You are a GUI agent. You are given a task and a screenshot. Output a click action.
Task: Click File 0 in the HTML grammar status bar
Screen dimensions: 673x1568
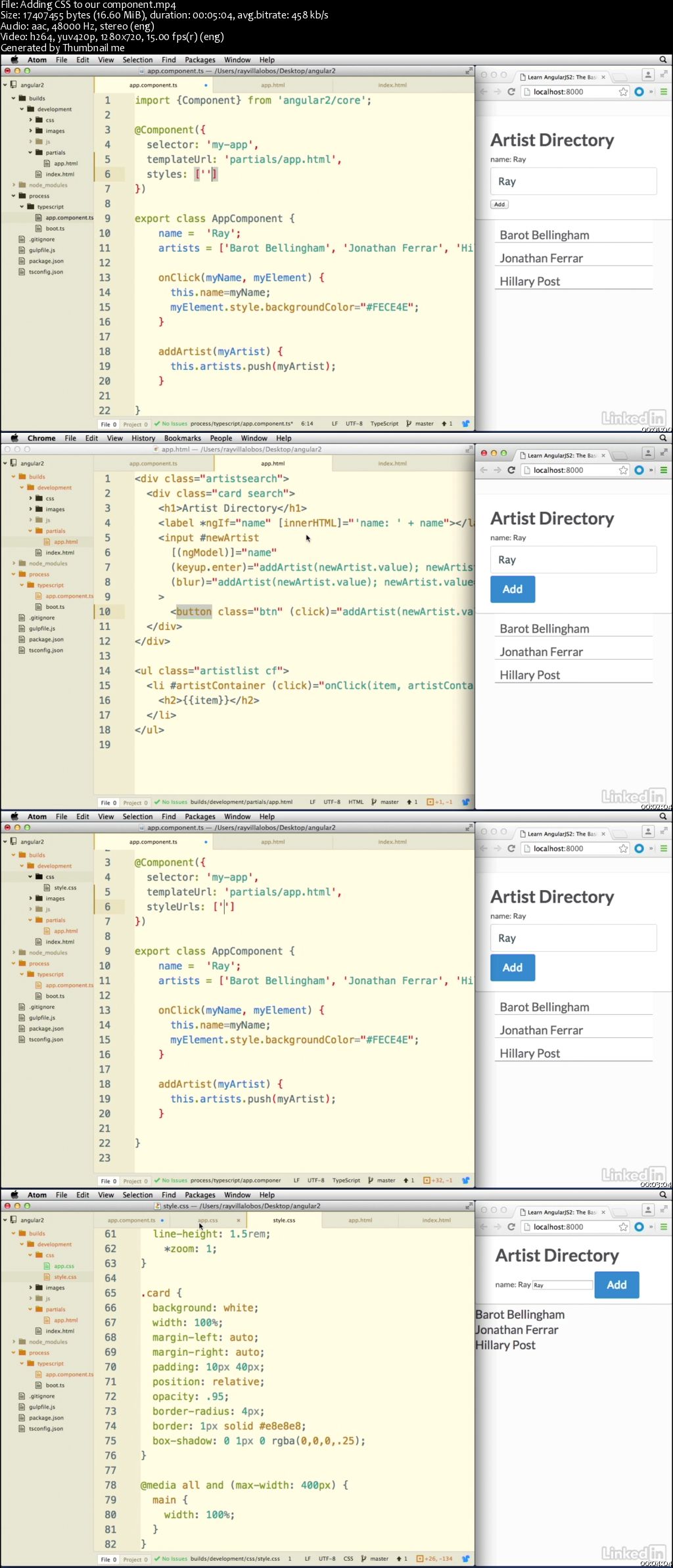tap(108, 803)
